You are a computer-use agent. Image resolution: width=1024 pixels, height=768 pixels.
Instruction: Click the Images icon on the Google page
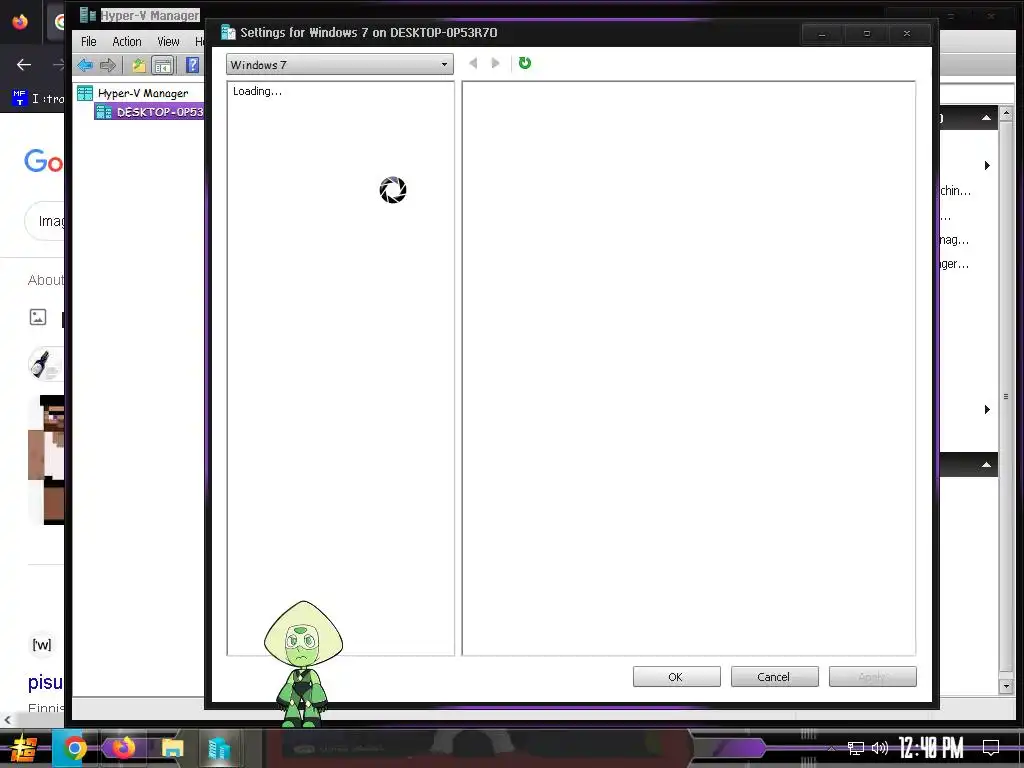coord(38,317)
